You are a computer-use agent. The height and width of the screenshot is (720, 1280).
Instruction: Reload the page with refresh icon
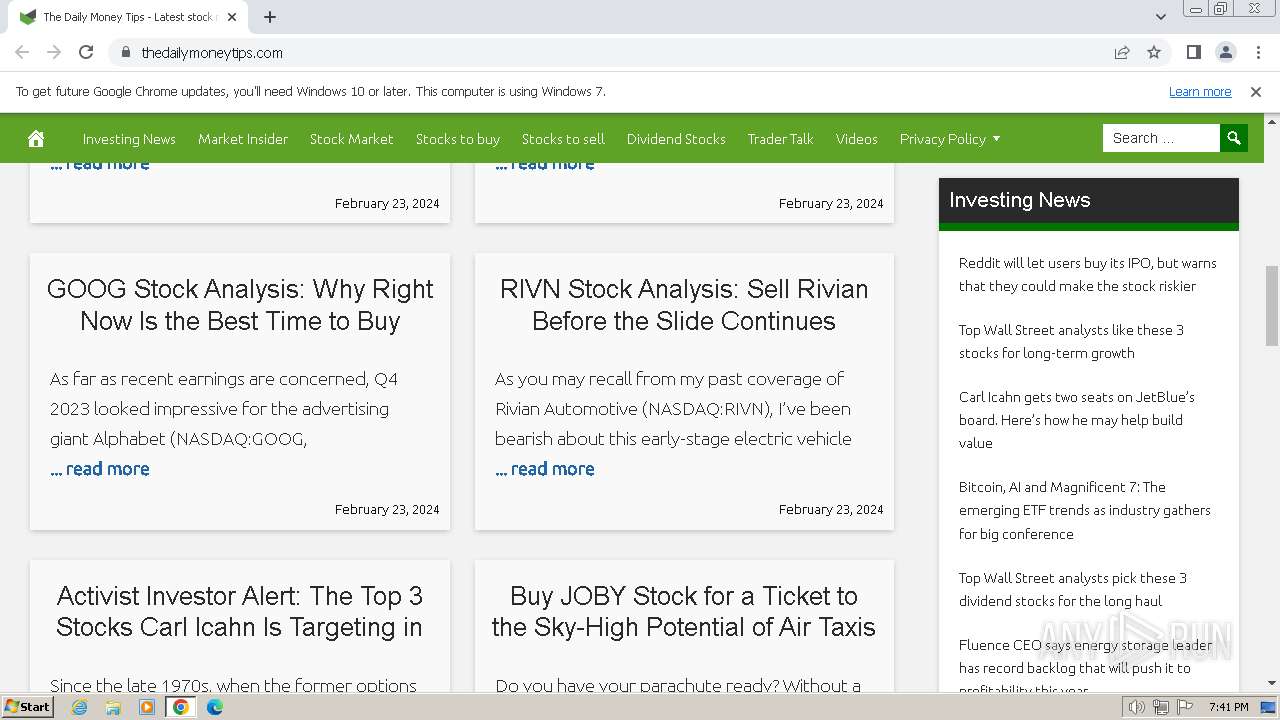pyautogui.click(x=86, y=52)
